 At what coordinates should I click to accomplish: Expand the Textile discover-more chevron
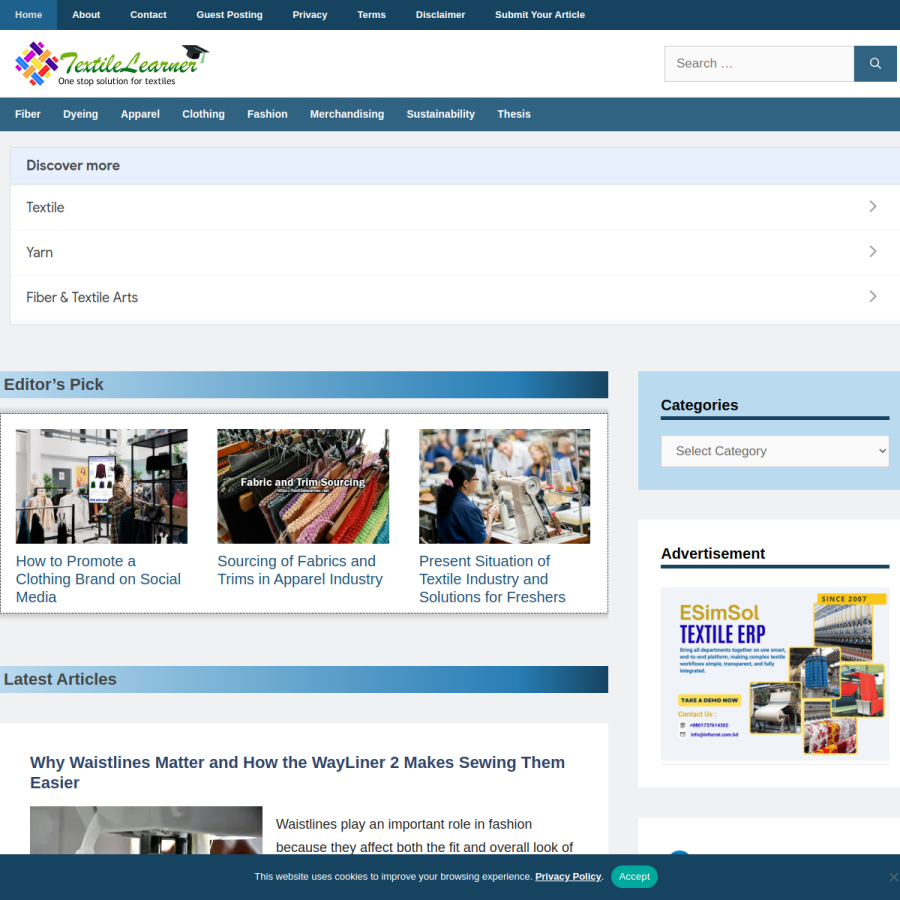click(872, 207)
